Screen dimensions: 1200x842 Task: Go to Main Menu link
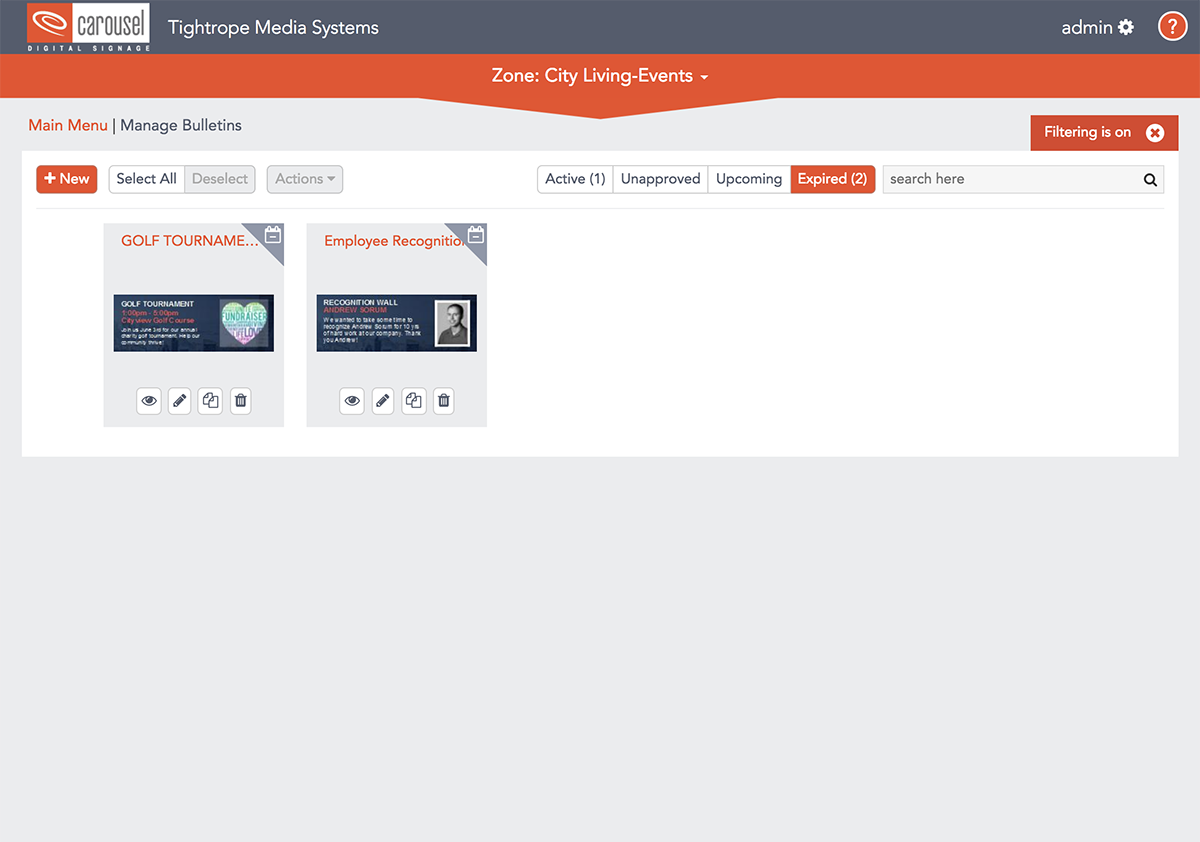click(68, 125)
